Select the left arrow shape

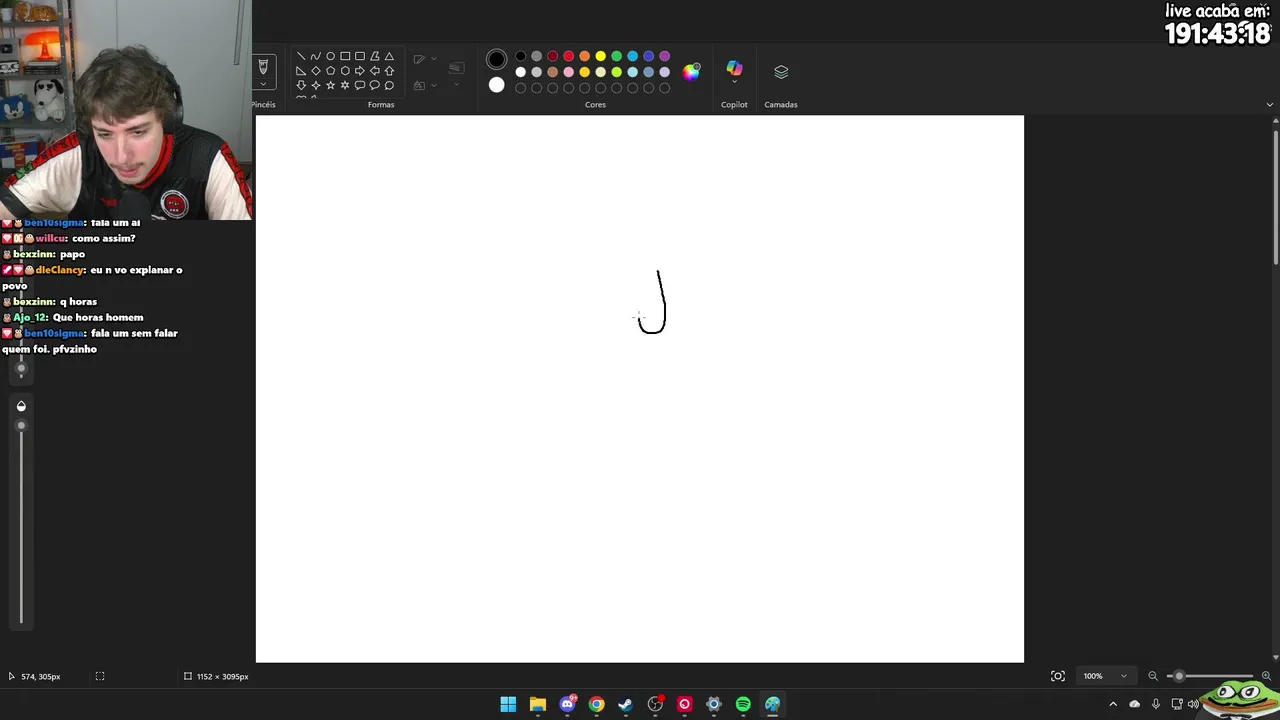[375, 71]
